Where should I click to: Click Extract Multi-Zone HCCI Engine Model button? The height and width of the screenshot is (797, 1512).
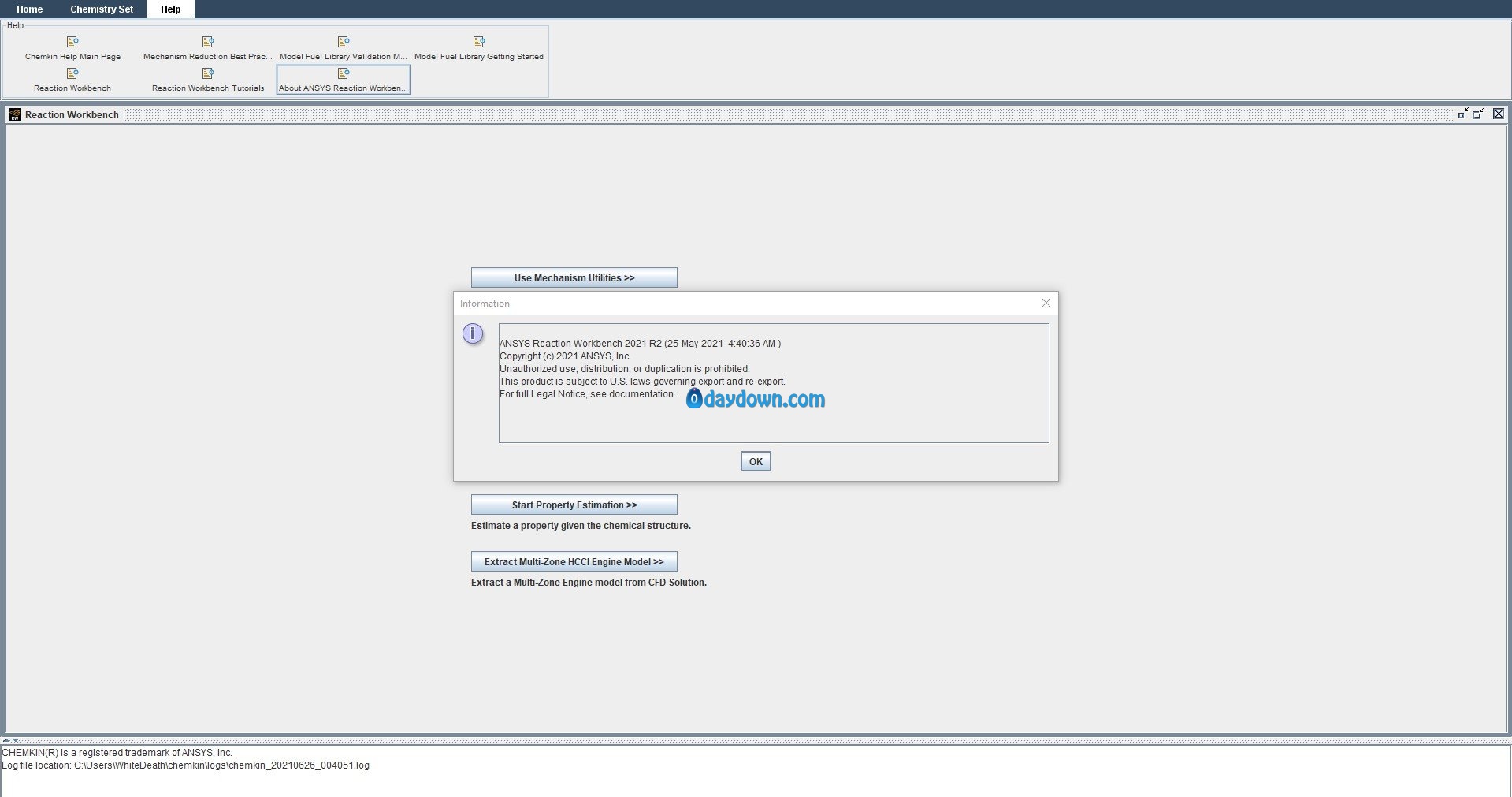pos(574,561)
